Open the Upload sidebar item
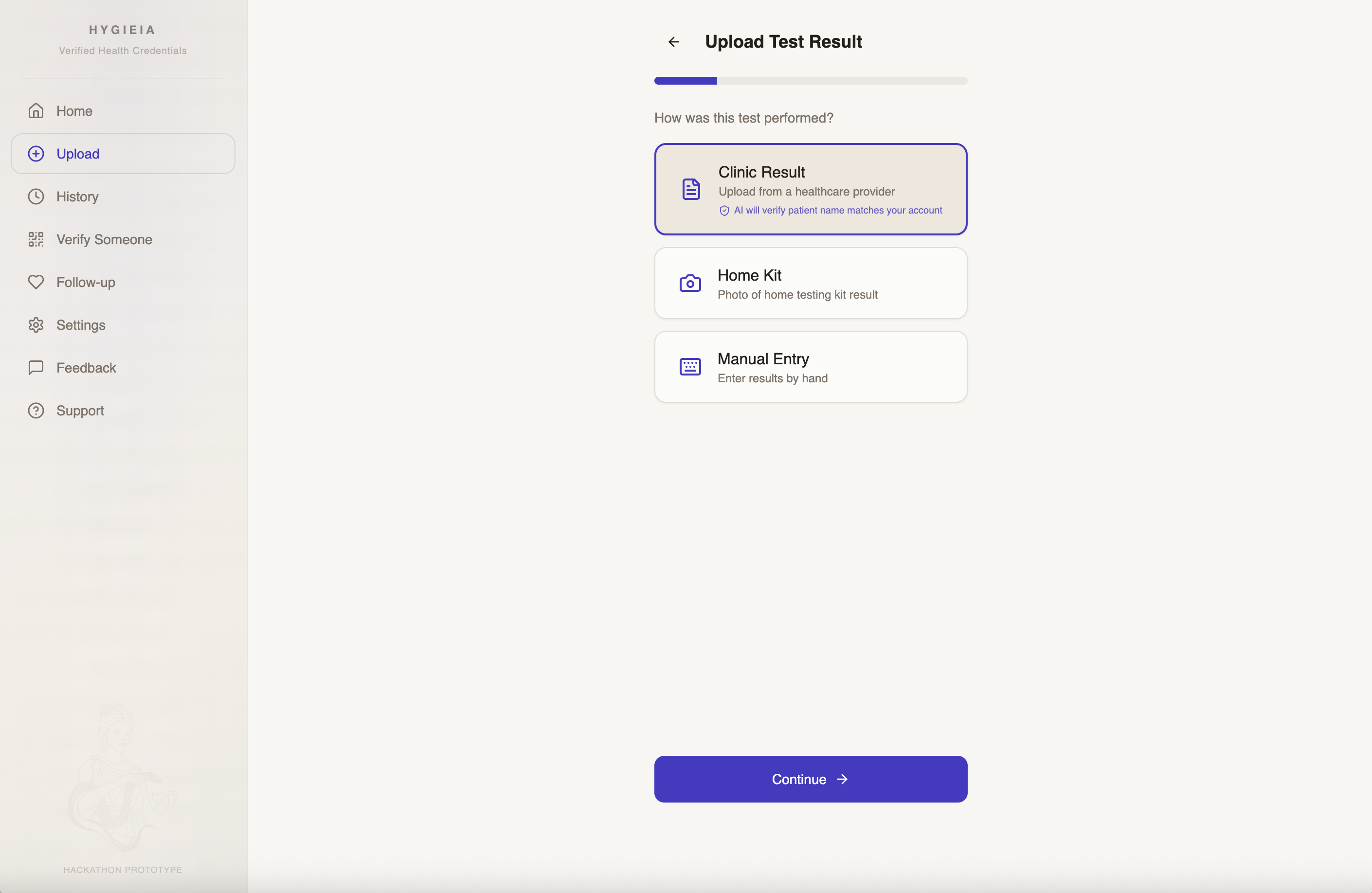The image size is (1372, 893). 123,154
